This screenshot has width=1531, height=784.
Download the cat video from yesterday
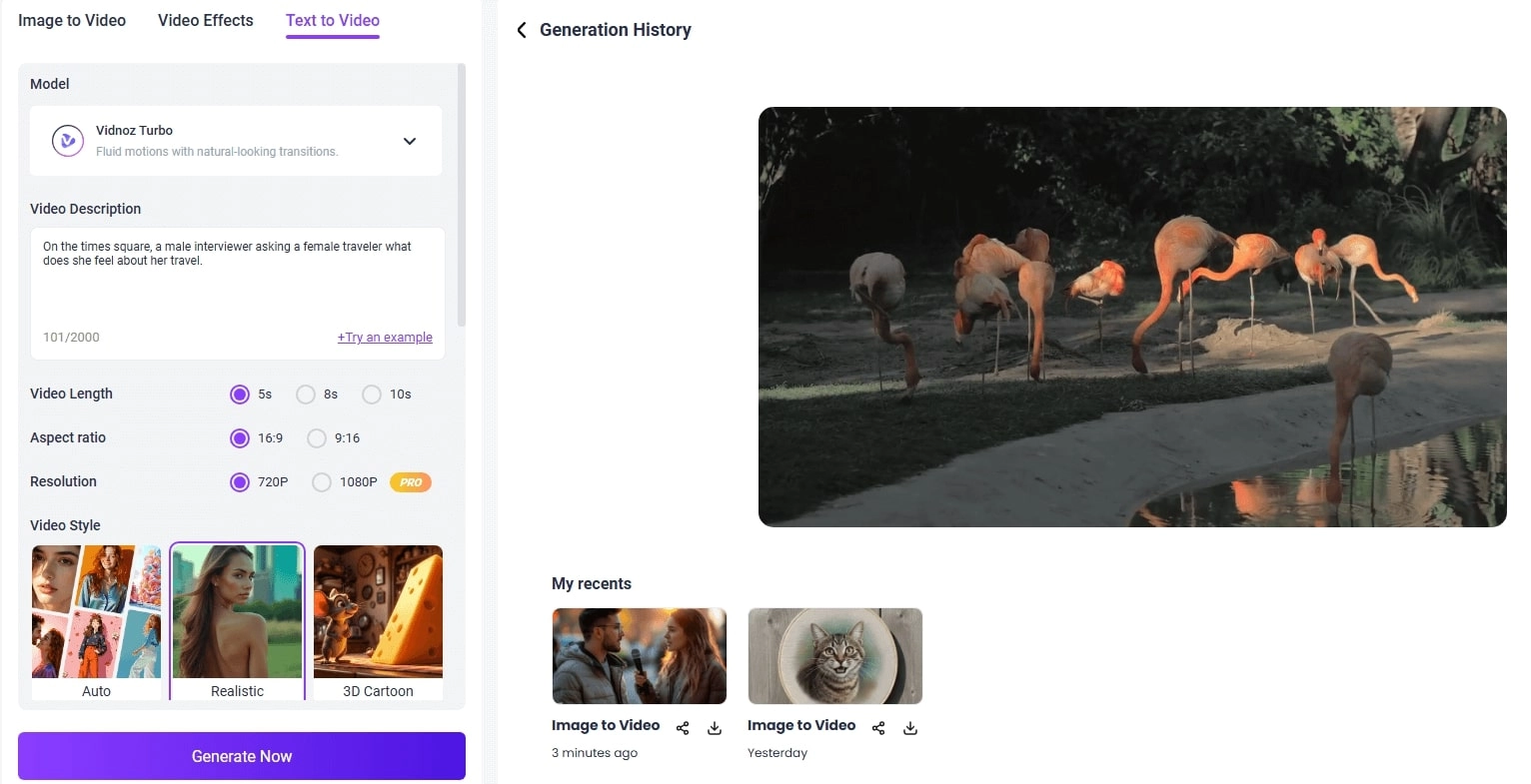pyautogui.click(x=909, y=727)
